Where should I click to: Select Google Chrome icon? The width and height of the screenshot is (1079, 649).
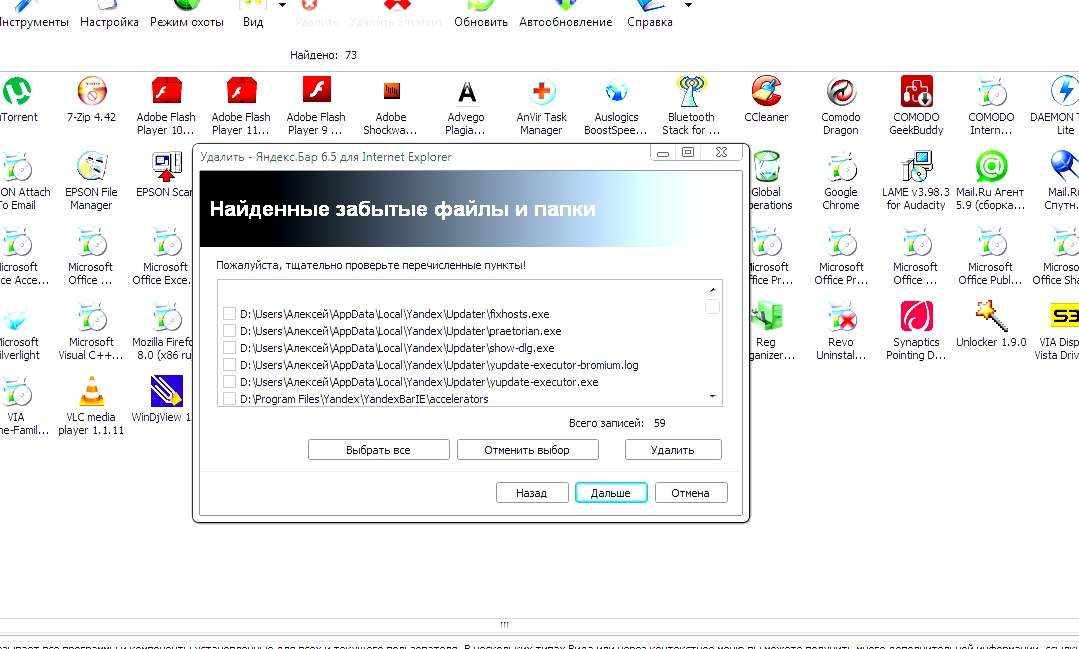point(841,167)
